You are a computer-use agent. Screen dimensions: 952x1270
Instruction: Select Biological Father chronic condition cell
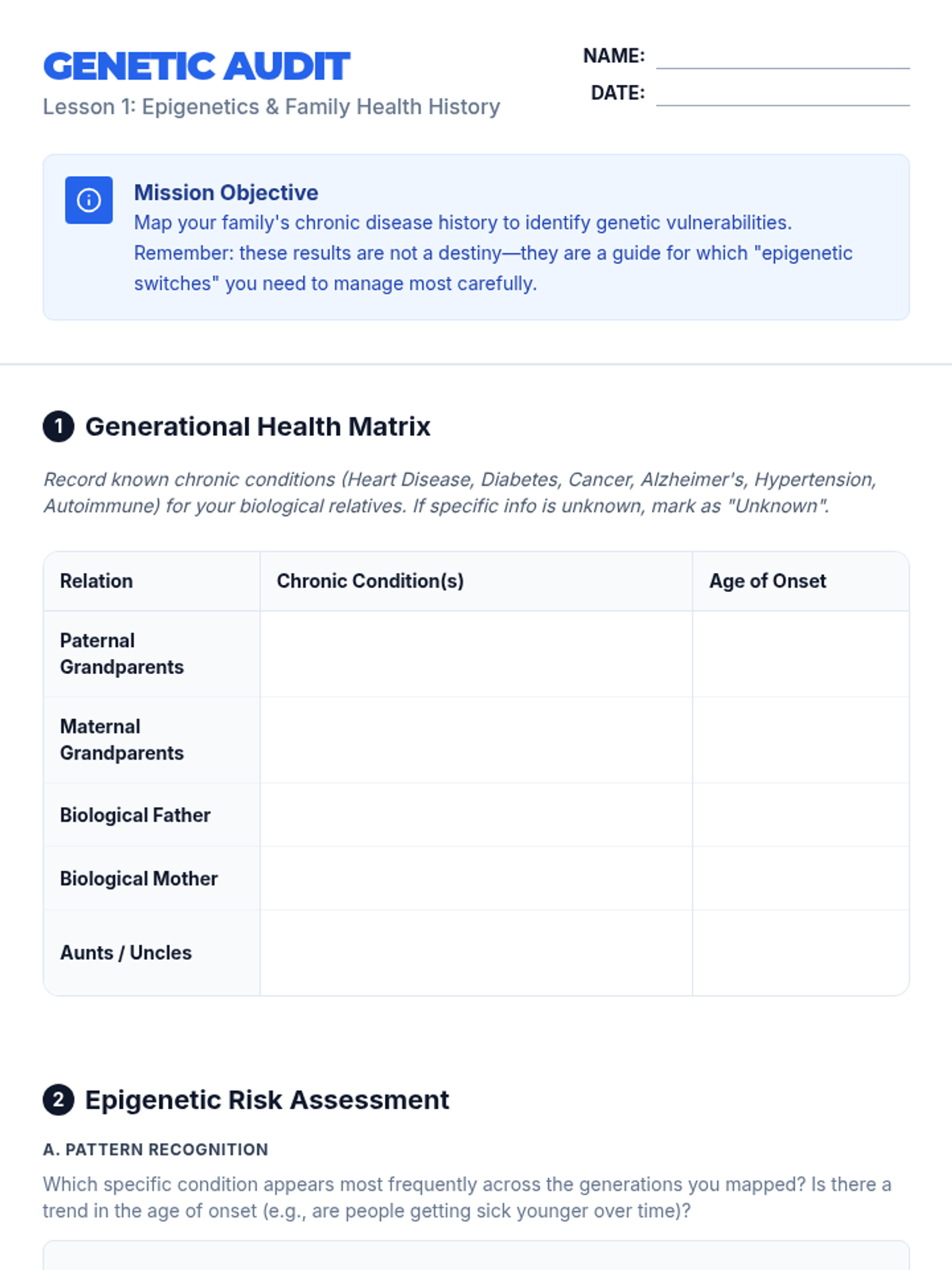point(476,815)
